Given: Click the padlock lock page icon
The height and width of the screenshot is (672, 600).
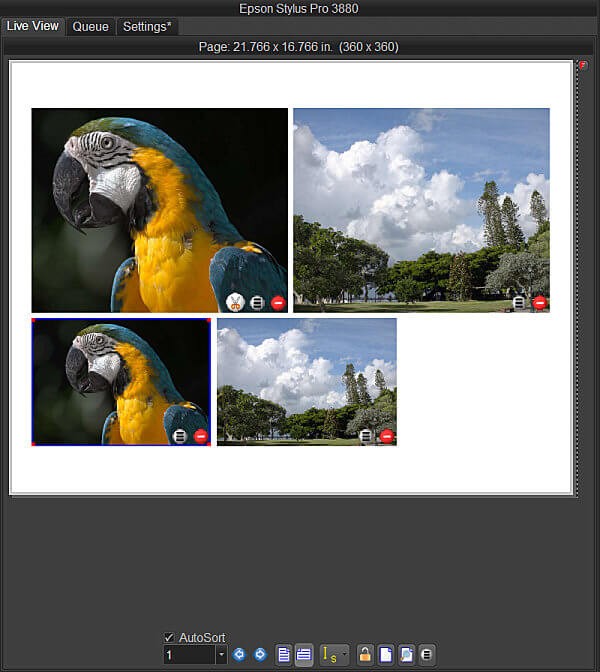Looking at the screenshot, I should (366, 654).
